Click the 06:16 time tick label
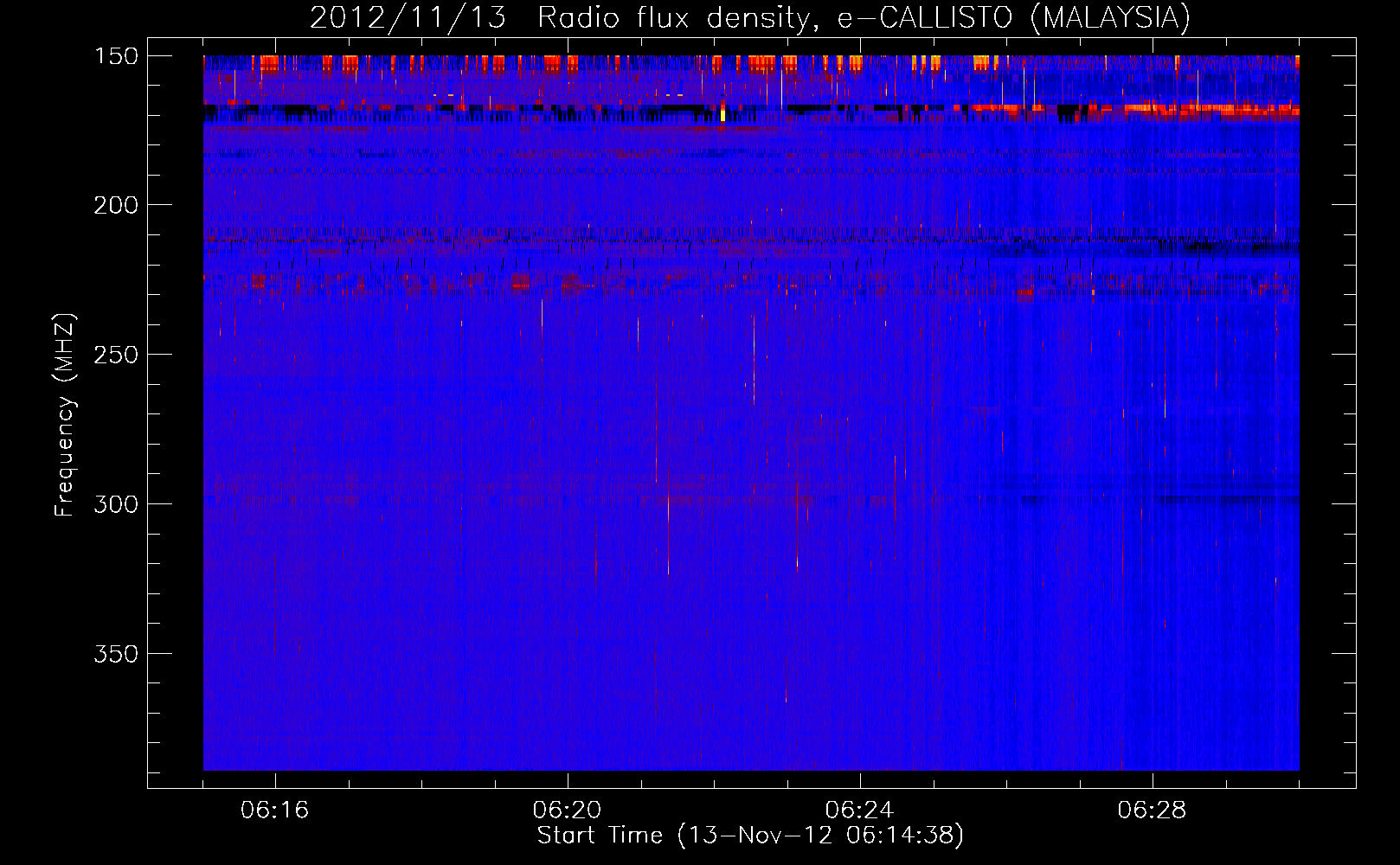This screenshot has width=1400, height=865. (275, 811)
